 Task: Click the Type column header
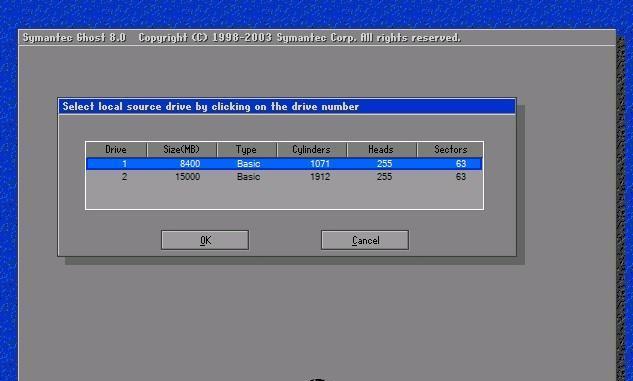[x=247, y=150]
